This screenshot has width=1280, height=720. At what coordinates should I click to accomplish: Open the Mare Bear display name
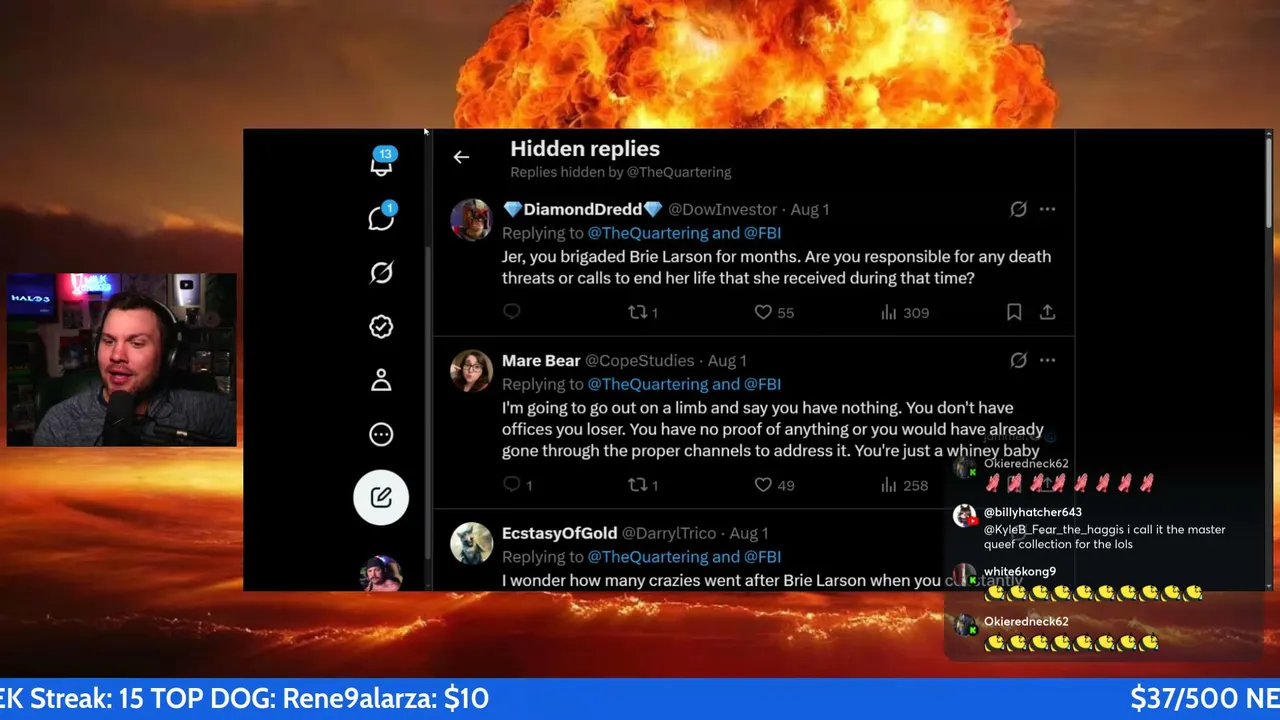point(541,360)
